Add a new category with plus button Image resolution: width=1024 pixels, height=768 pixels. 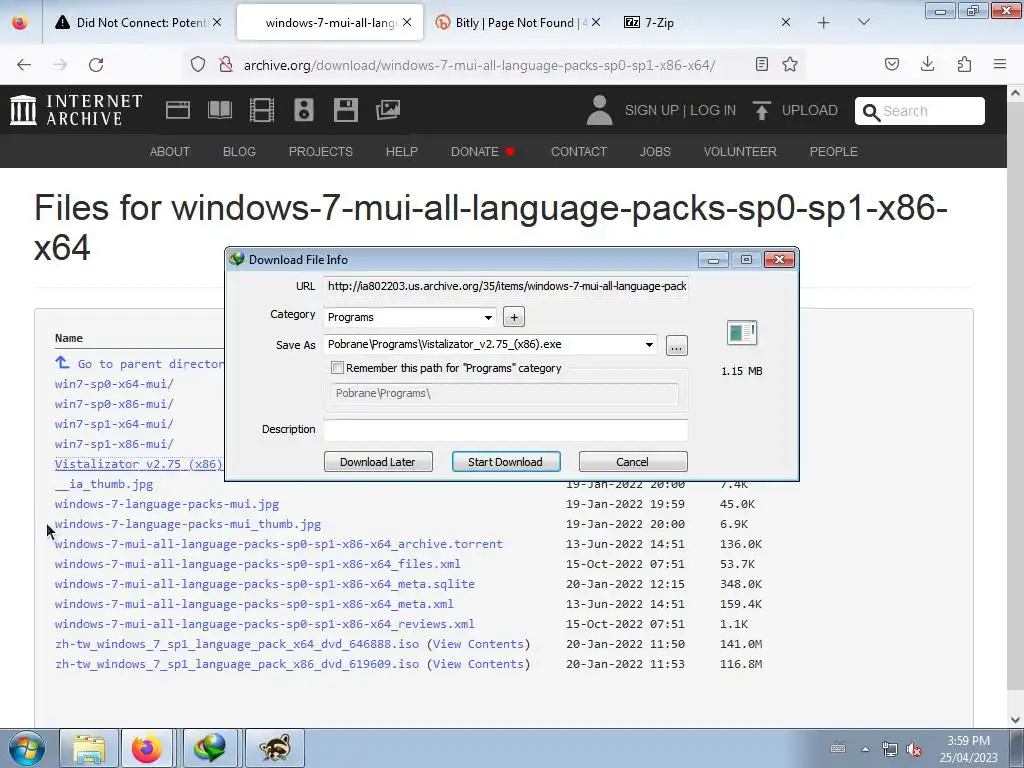pos(514,317)
